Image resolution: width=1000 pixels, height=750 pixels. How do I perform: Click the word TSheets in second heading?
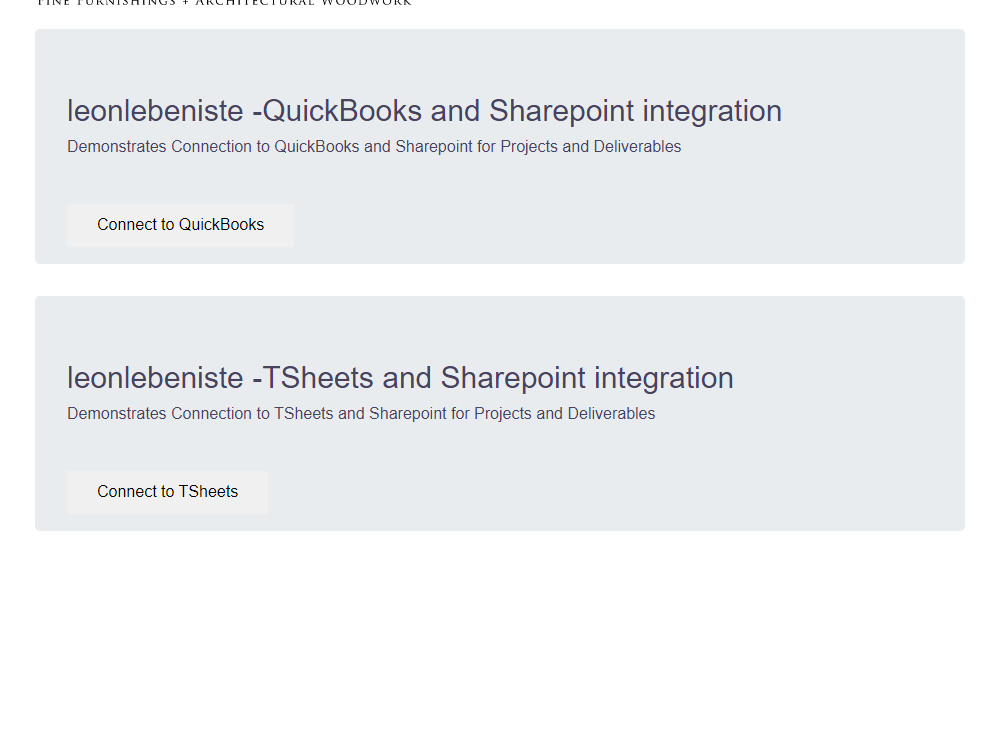[318, 378]
